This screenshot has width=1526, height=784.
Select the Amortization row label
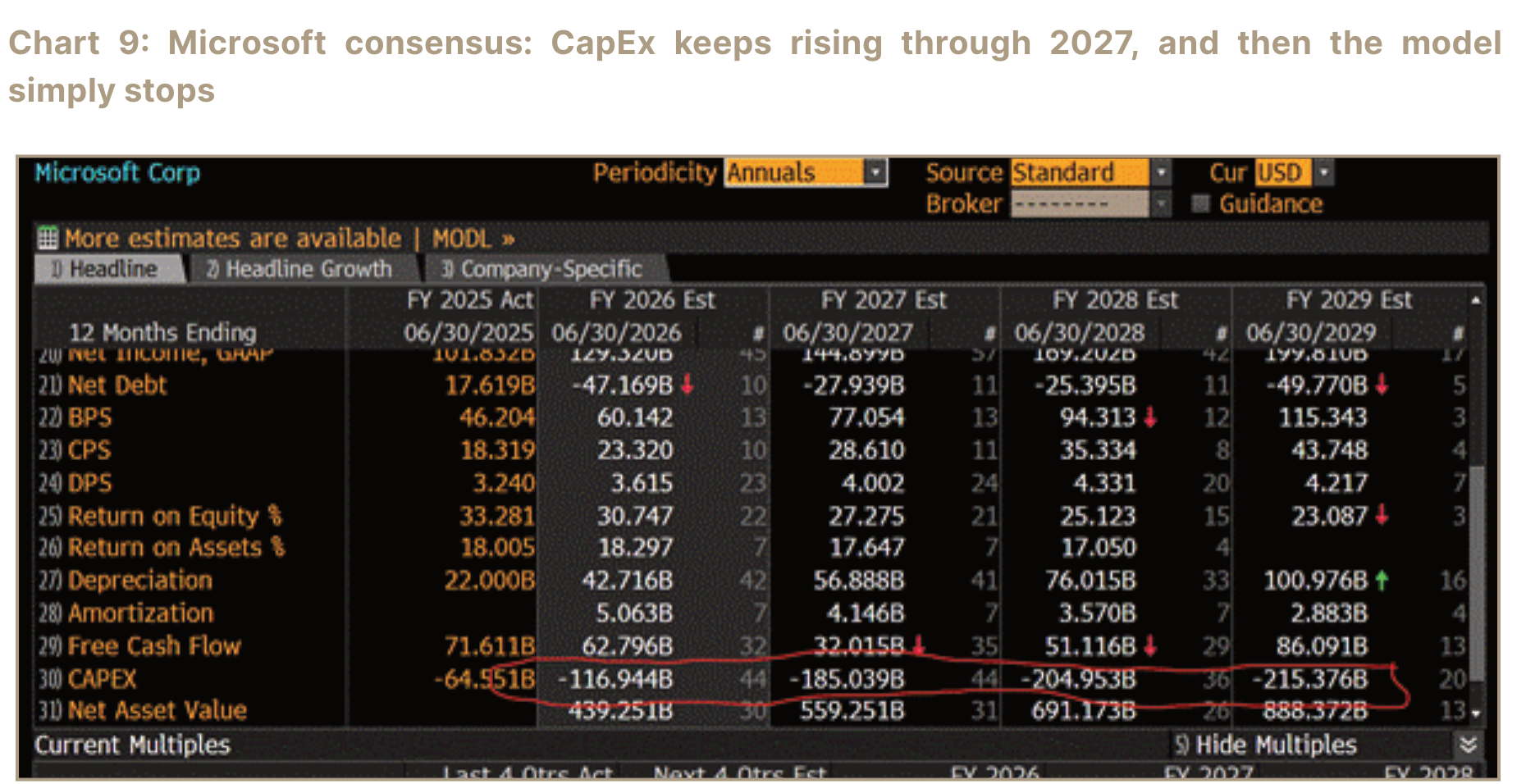140,613
